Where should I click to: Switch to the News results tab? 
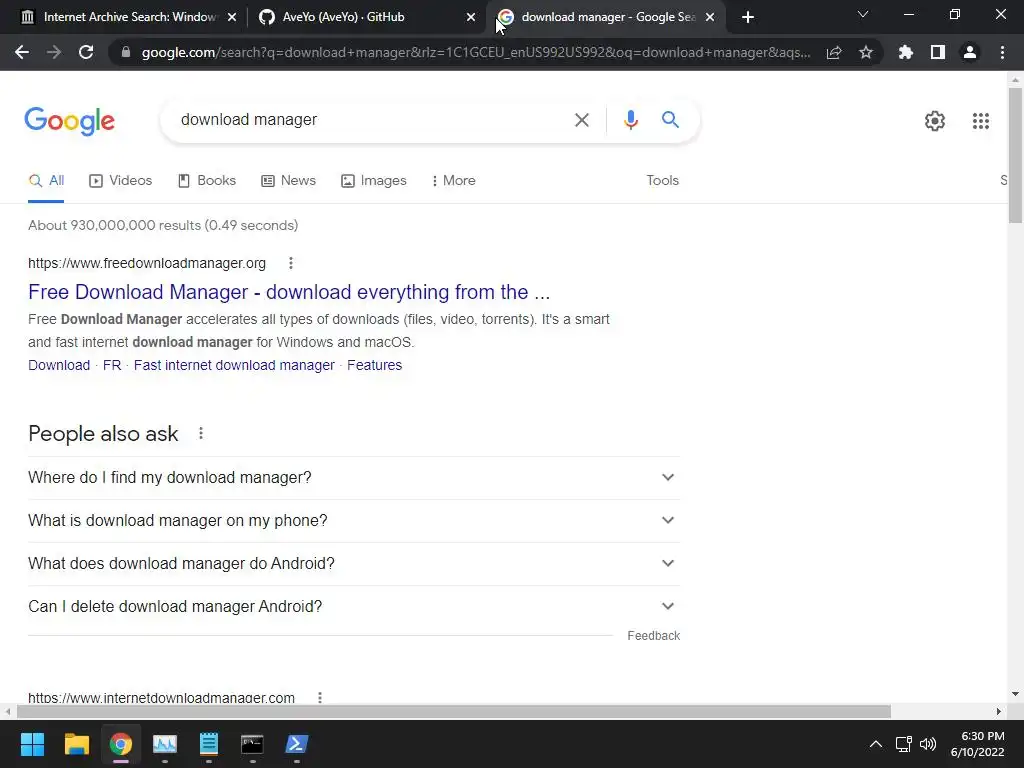tap(288, 180)
